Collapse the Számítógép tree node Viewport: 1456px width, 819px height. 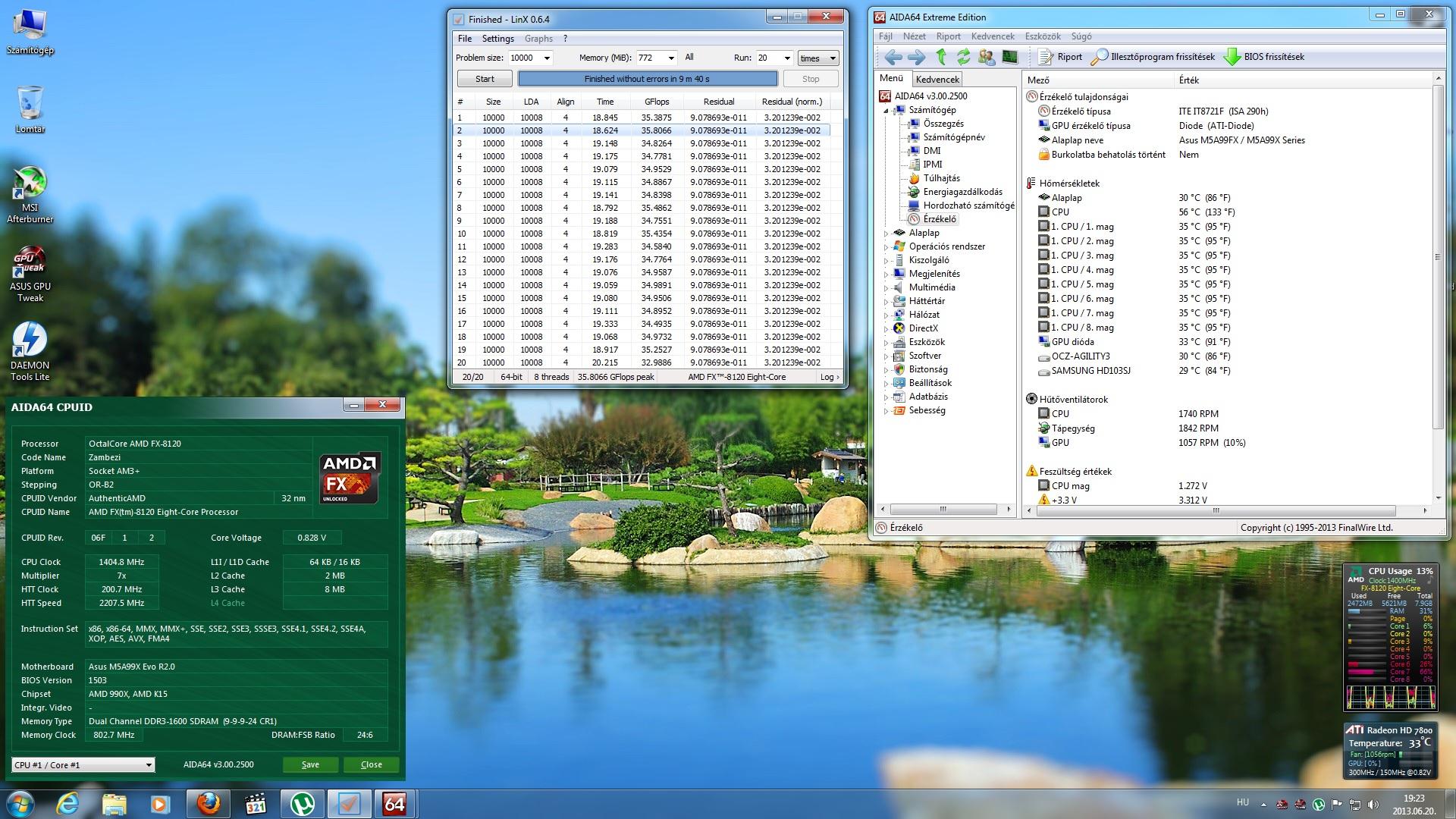[x=886, y=111]
